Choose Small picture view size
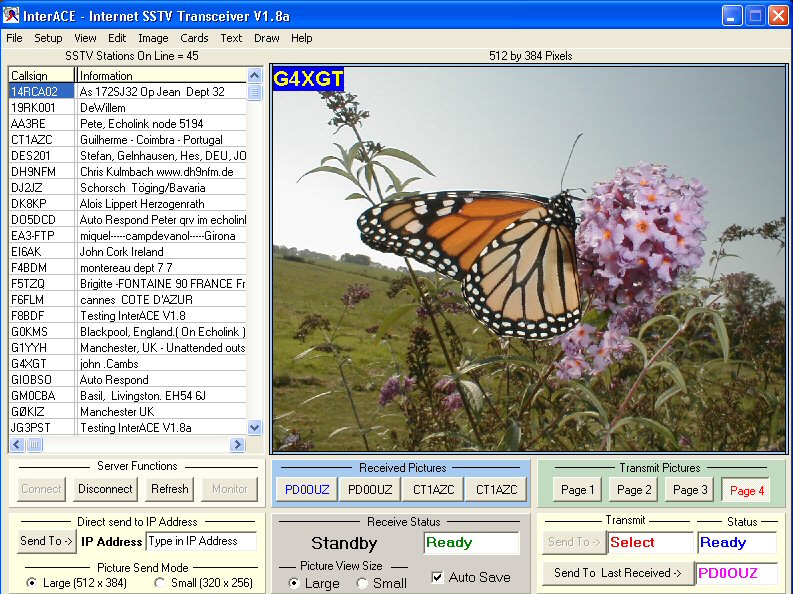The width and height of the screenshot is (793, 594). tap(362, 583)
